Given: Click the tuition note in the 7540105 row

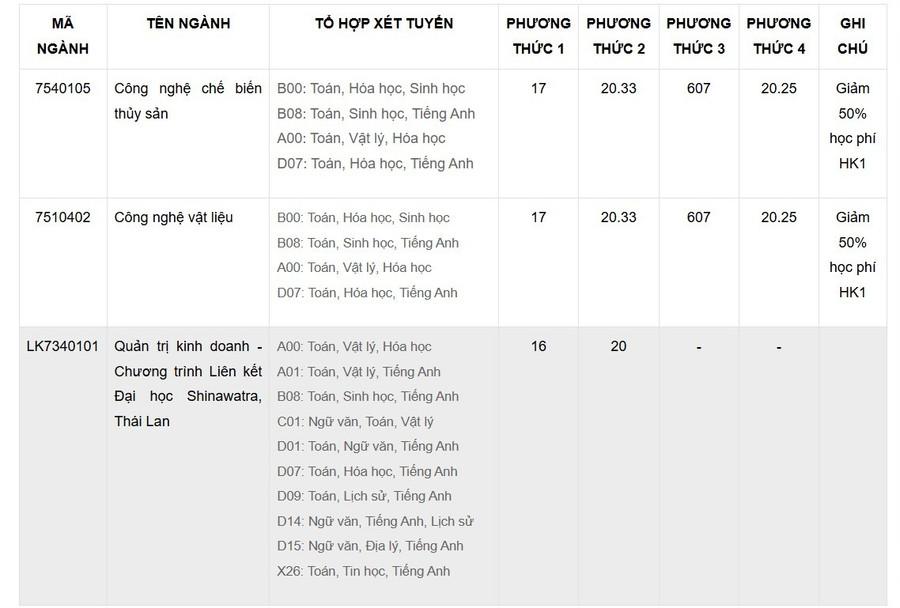Looking at the screenshot, I should pyautogui.click(x=852, y=126).
